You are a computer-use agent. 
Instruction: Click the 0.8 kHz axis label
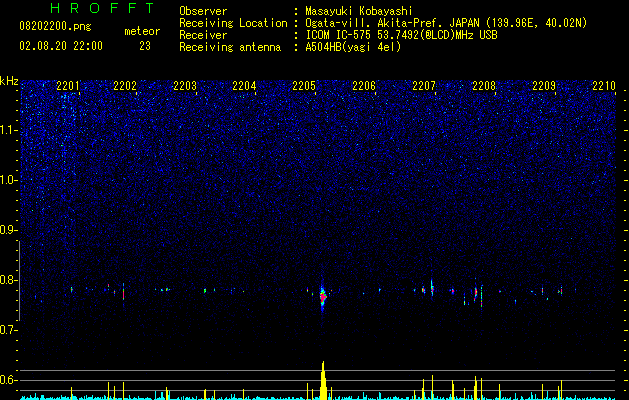(9, 280)
